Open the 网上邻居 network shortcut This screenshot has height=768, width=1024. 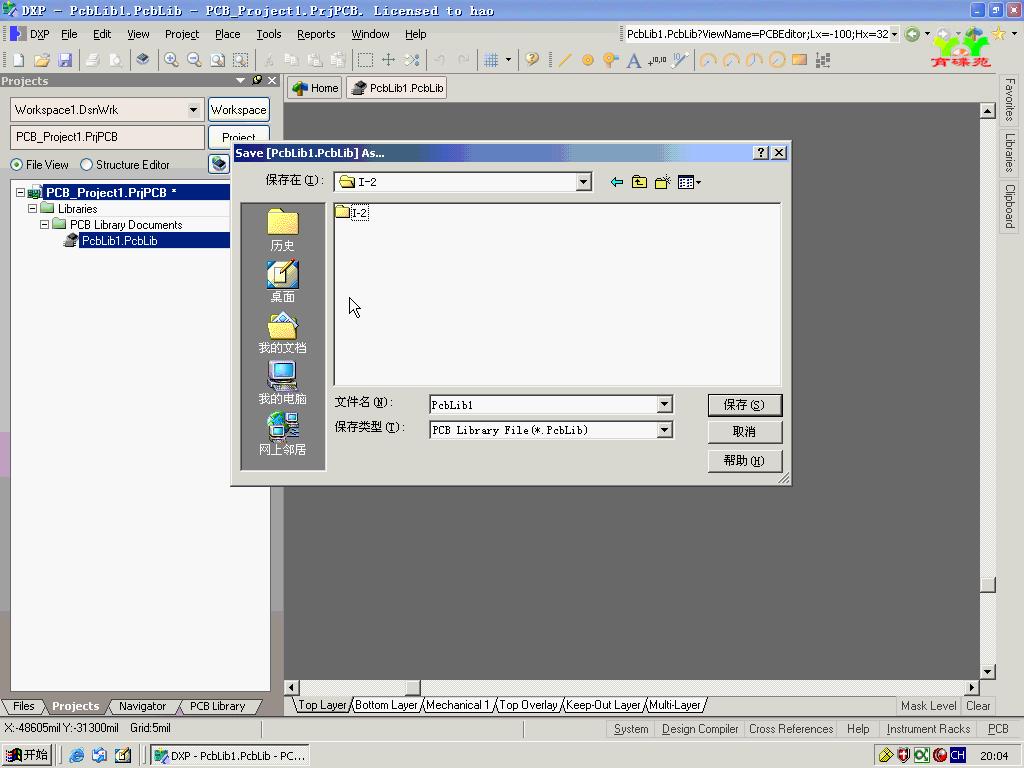[x=282, y=434]
